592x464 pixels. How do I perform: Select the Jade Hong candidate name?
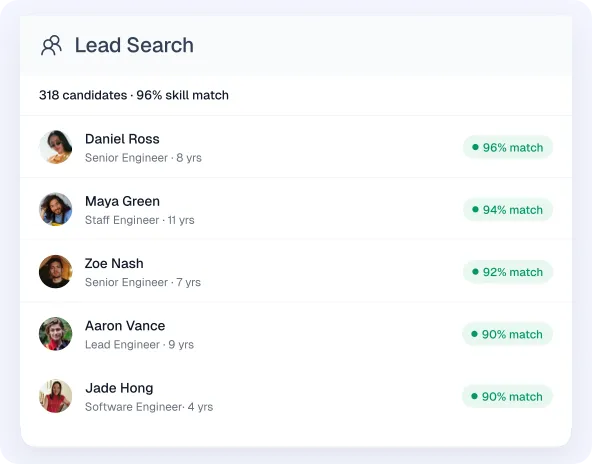(119, 388)
